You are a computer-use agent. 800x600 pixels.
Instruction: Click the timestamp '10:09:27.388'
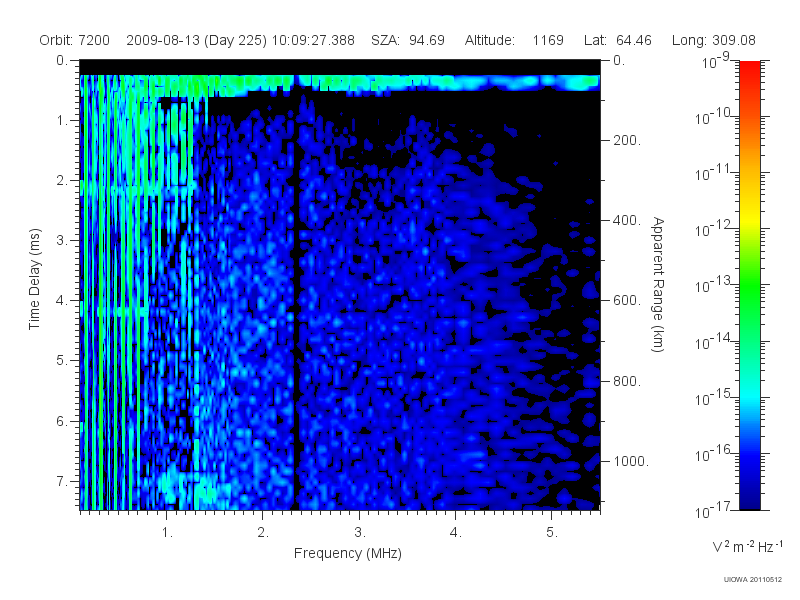point(313,40)
